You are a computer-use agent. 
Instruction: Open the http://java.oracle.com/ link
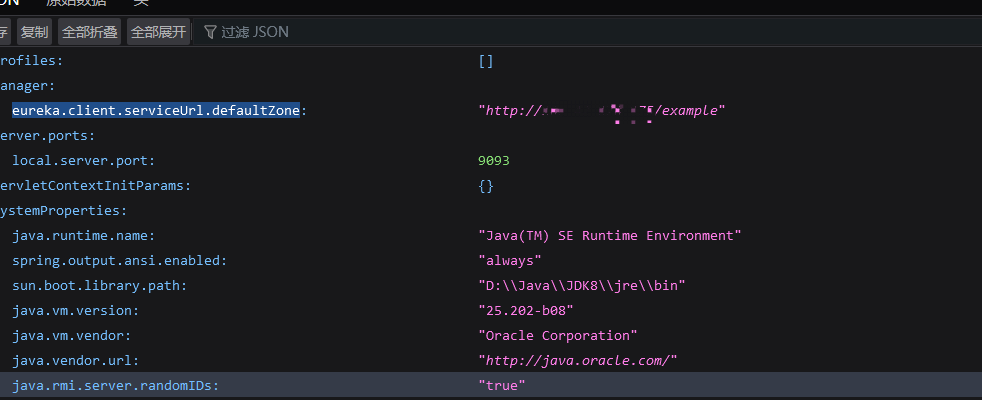[579, 360]
